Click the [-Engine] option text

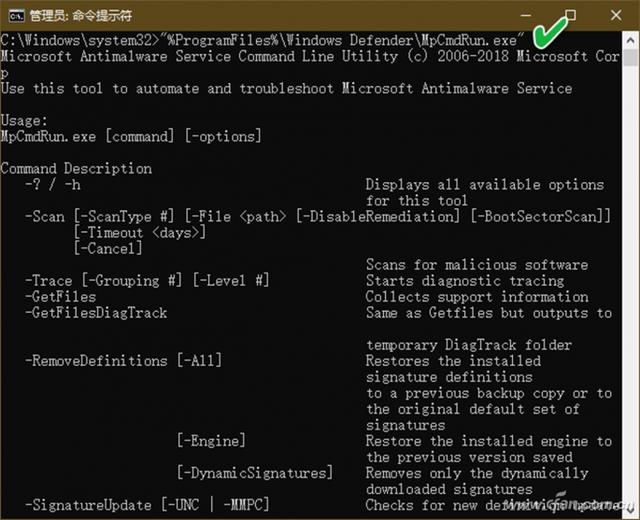coord(211,441)
